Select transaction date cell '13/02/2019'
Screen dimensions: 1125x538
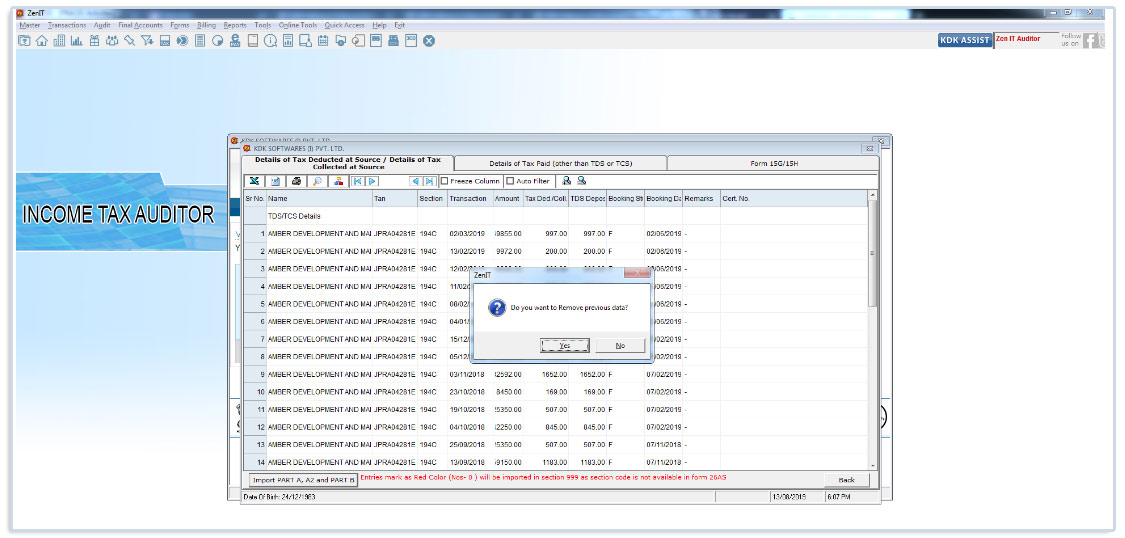pos(468,251)
